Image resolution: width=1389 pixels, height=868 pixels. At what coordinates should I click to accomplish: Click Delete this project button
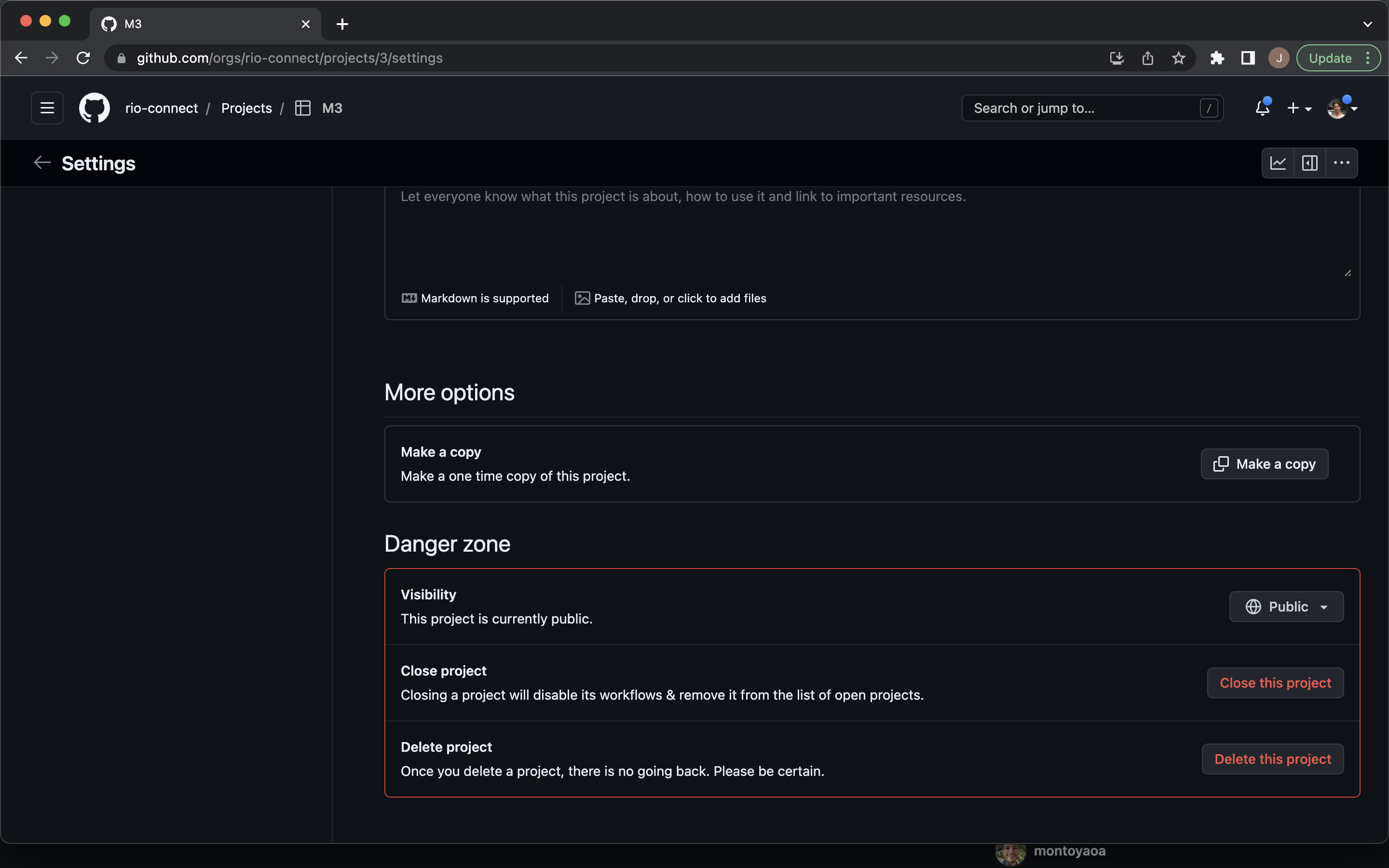1272,759
